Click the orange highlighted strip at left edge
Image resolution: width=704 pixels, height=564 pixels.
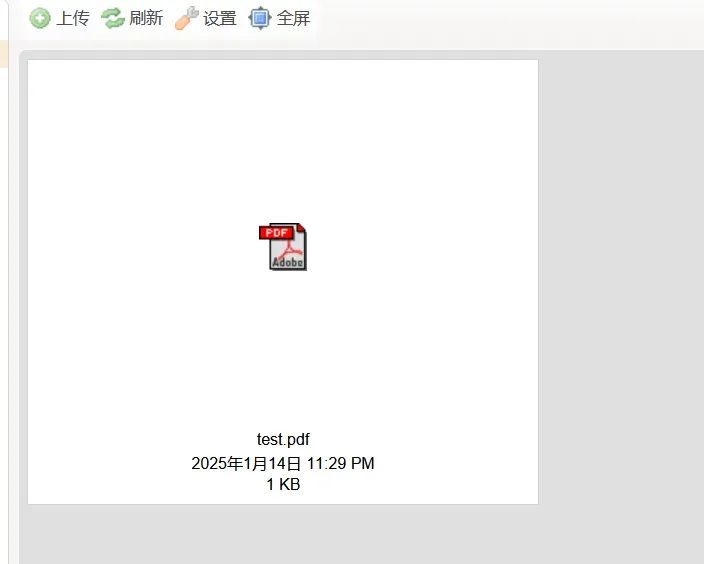pos(4,54)
